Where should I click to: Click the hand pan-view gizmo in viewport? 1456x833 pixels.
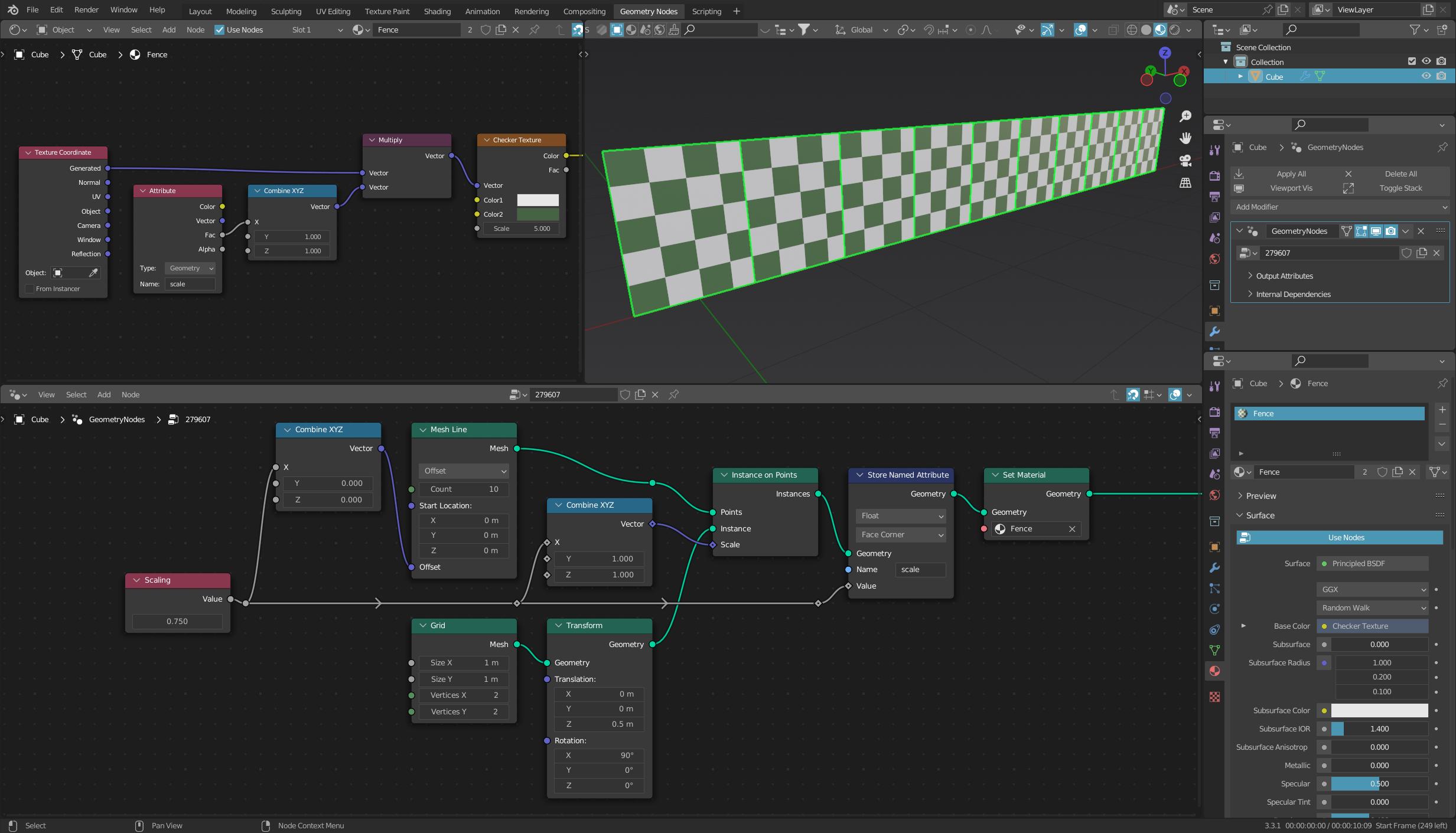[1185, 138]
